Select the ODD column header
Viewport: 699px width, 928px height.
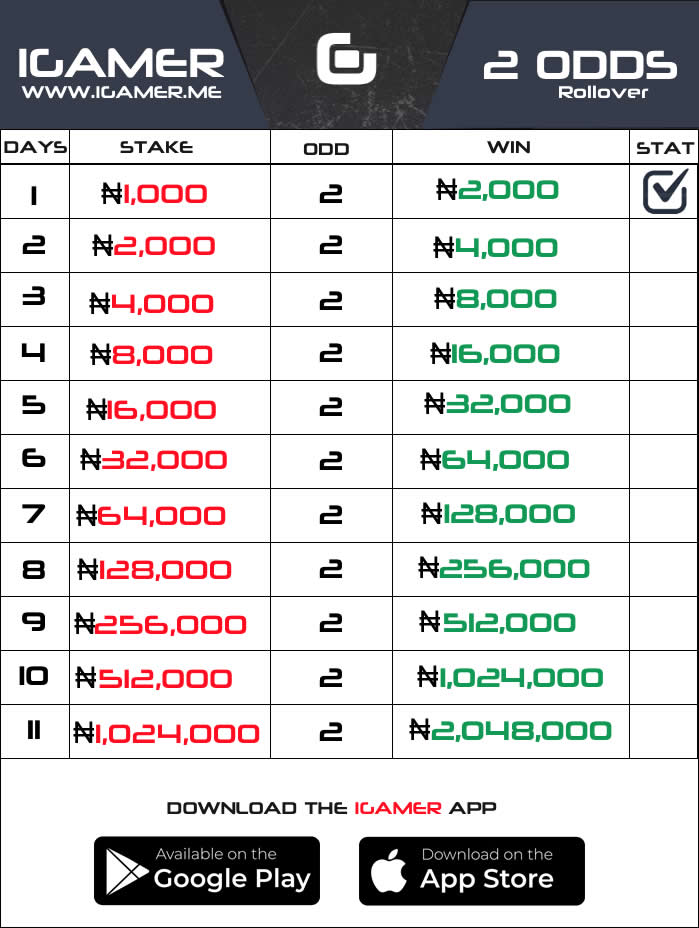pyautogui.click(x=327, y=149)
